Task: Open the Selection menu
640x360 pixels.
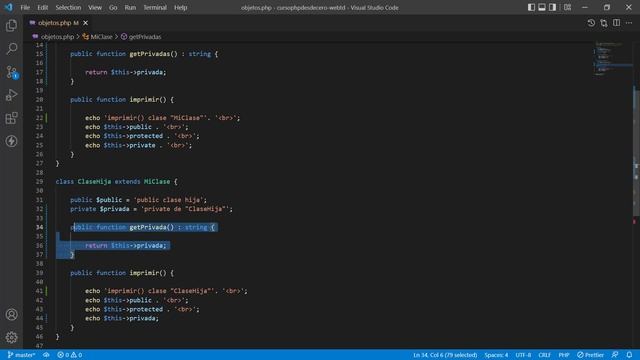Action: click(68, 7)
